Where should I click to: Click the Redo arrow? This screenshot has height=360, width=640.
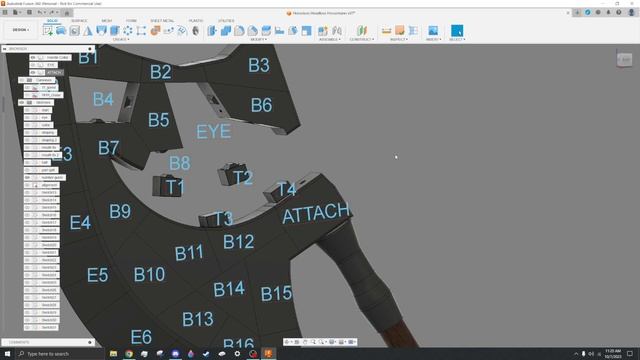pyautogui.click(x=52, y=13)
